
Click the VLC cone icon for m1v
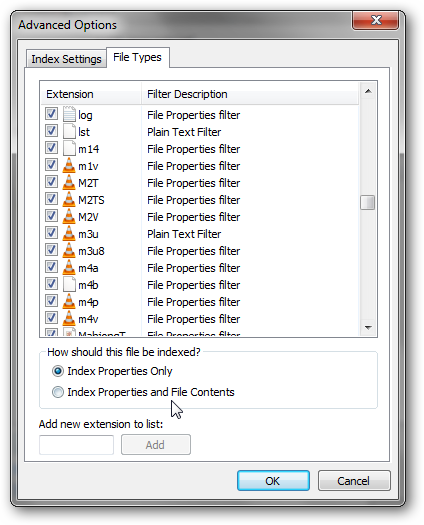coord(69,165)
